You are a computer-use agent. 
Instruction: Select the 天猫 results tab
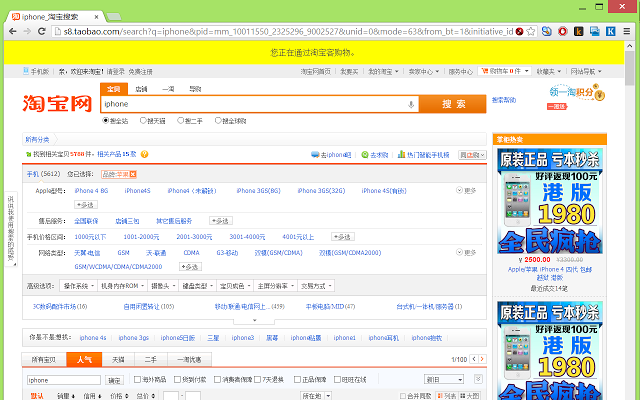[x=118, y=360]
